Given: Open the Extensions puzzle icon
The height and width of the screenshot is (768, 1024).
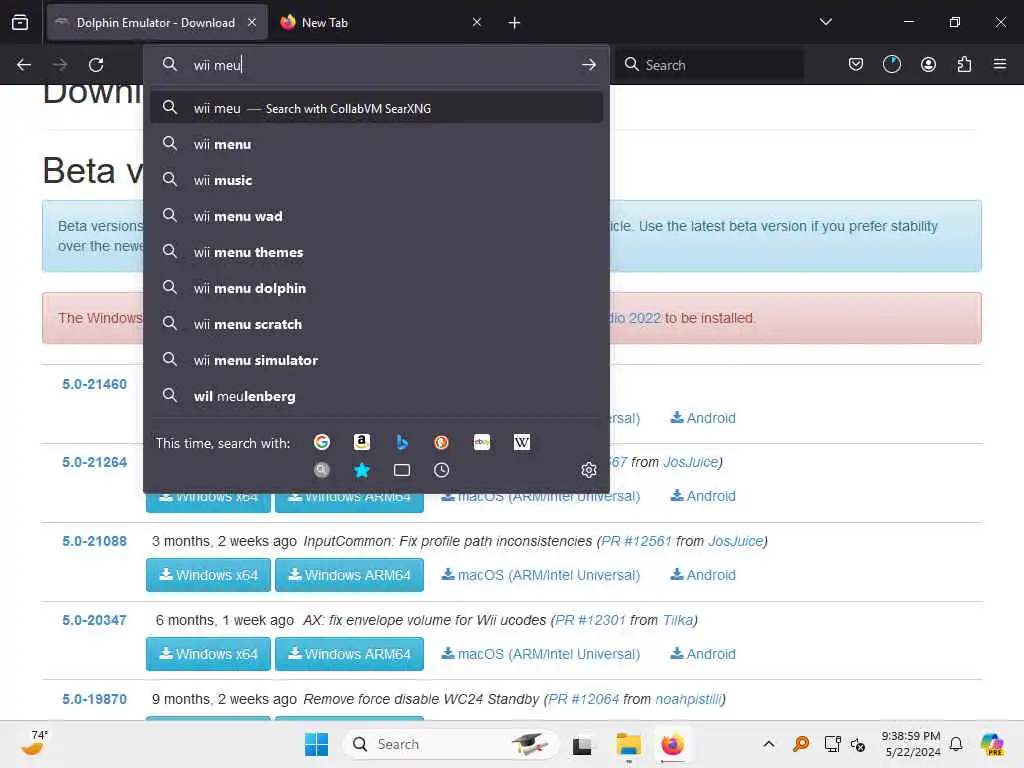Looking at the screenshot, I should point(964,64).
